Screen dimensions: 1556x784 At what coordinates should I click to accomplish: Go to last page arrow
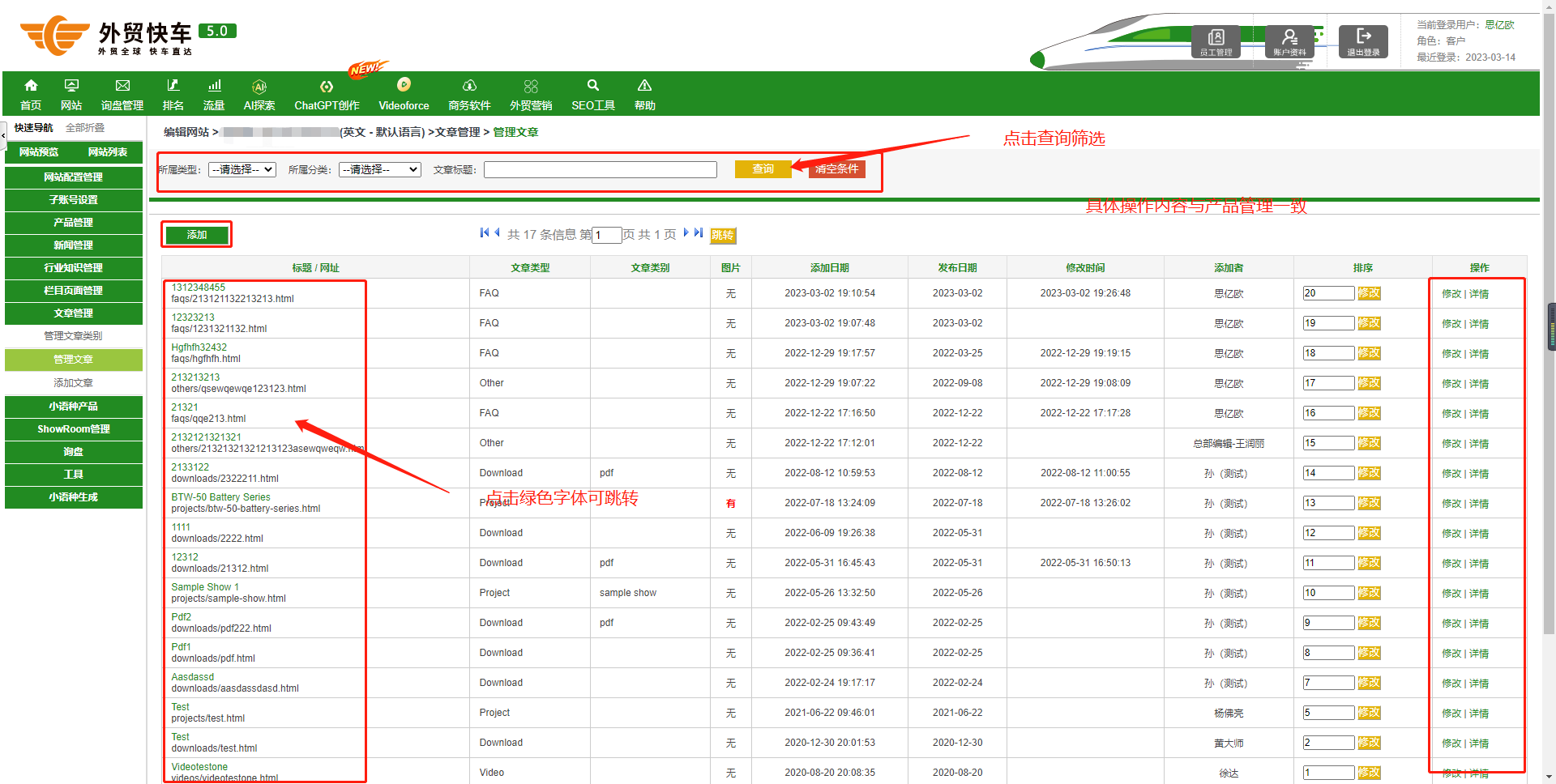pos(699,233)
